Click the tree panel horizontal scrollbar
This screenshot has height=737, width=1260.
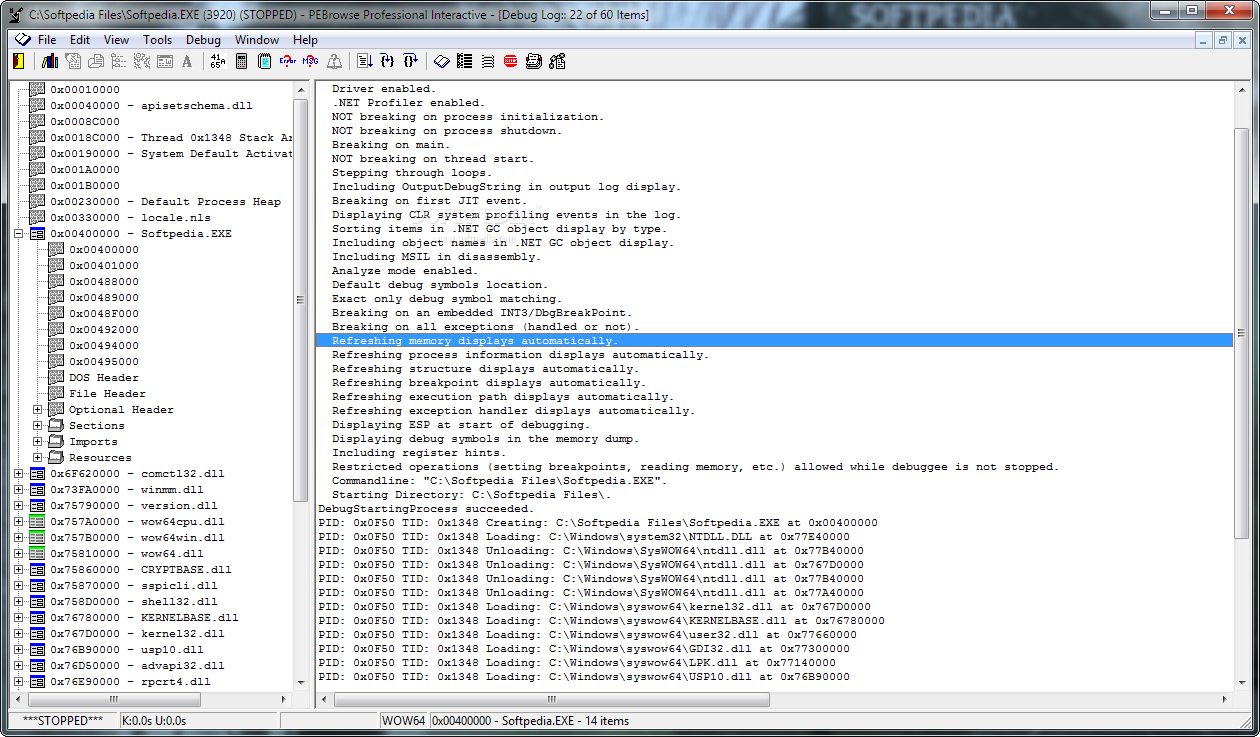pos(152,699)
